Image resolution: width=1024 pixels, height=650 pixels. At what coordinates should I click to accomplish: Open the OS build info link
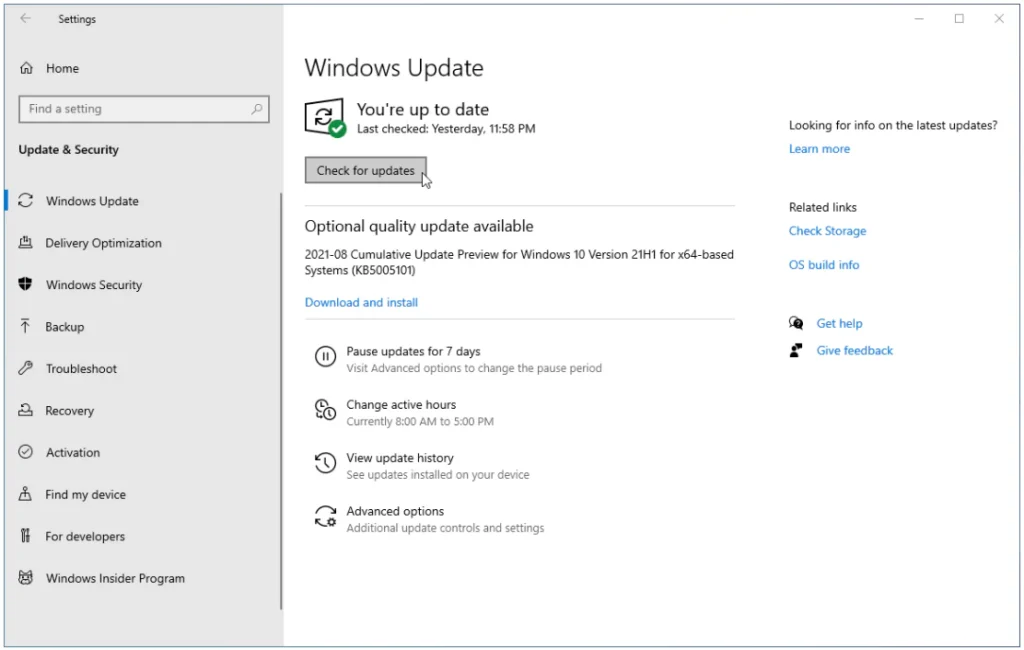pos(824,265)
